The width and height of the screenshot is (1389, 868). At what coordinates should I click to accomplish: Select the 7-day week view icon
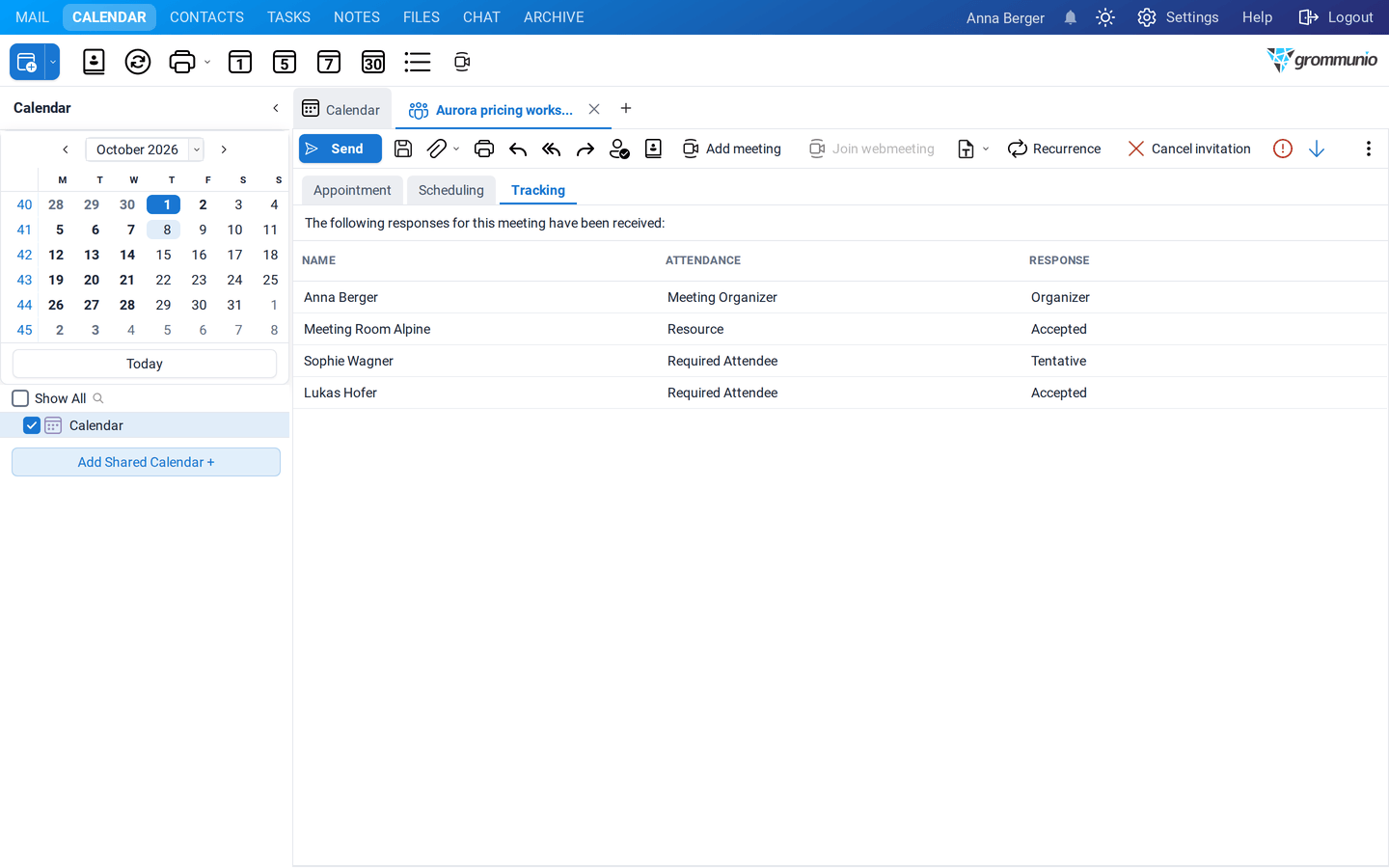[x=329, y=63]
